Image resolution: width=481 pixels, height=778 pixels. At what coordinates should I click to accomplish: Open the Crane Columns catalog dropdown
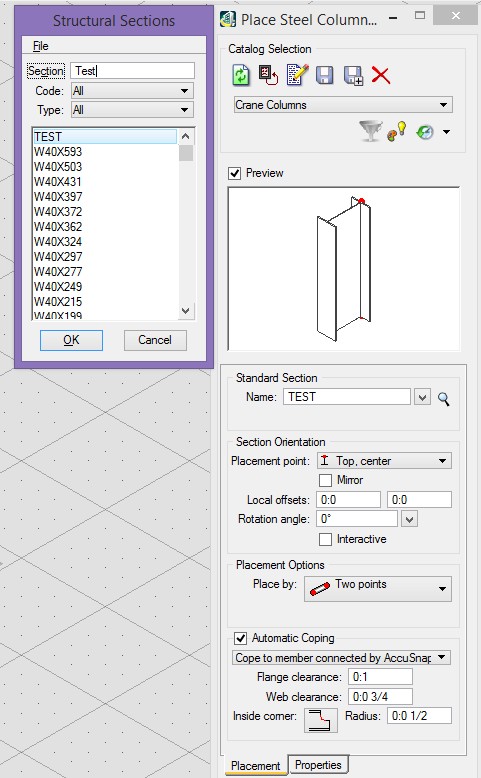point(343,105)
